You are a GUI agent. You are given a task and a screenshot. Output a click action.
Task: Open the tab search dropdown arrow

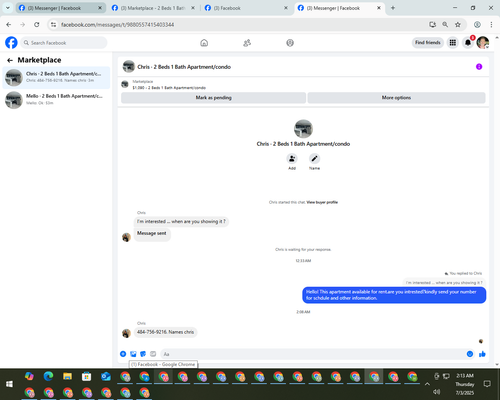(x=8, y=8)
